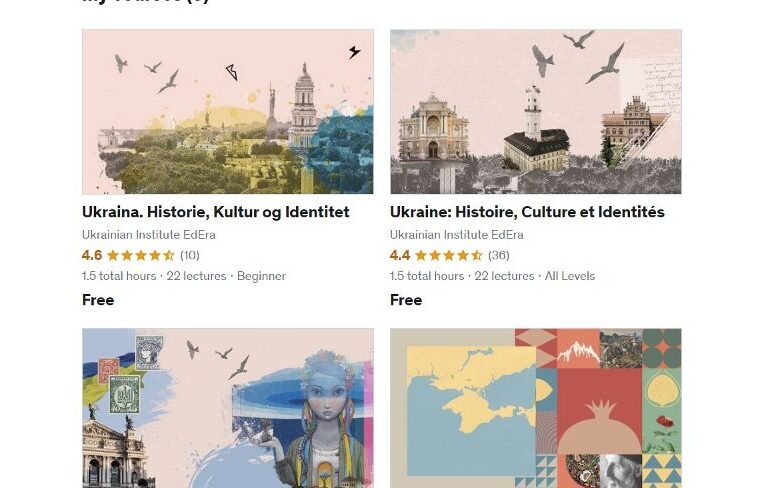Open 'Ukraina. Historie, Kultur og Identitet' title
Viewport: 758px width, 488px height.
coord(216,212)
